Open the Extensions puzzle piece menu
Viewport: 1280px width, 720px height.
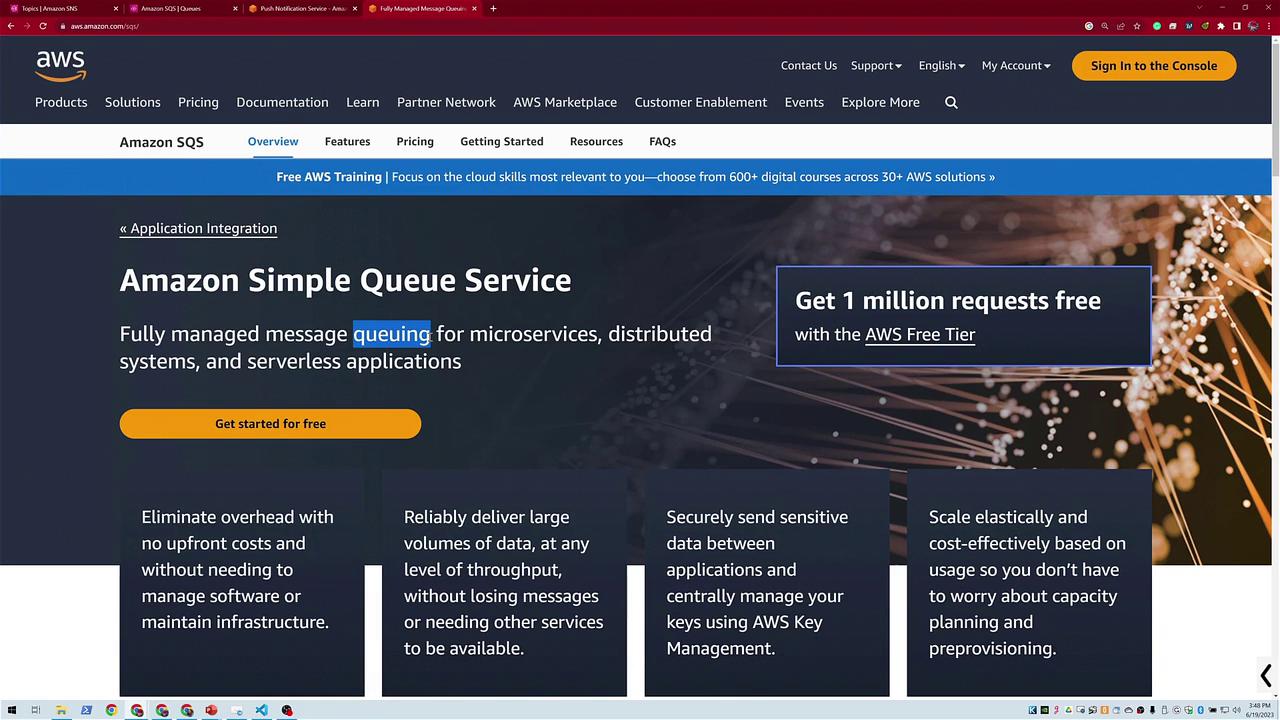1221,26
